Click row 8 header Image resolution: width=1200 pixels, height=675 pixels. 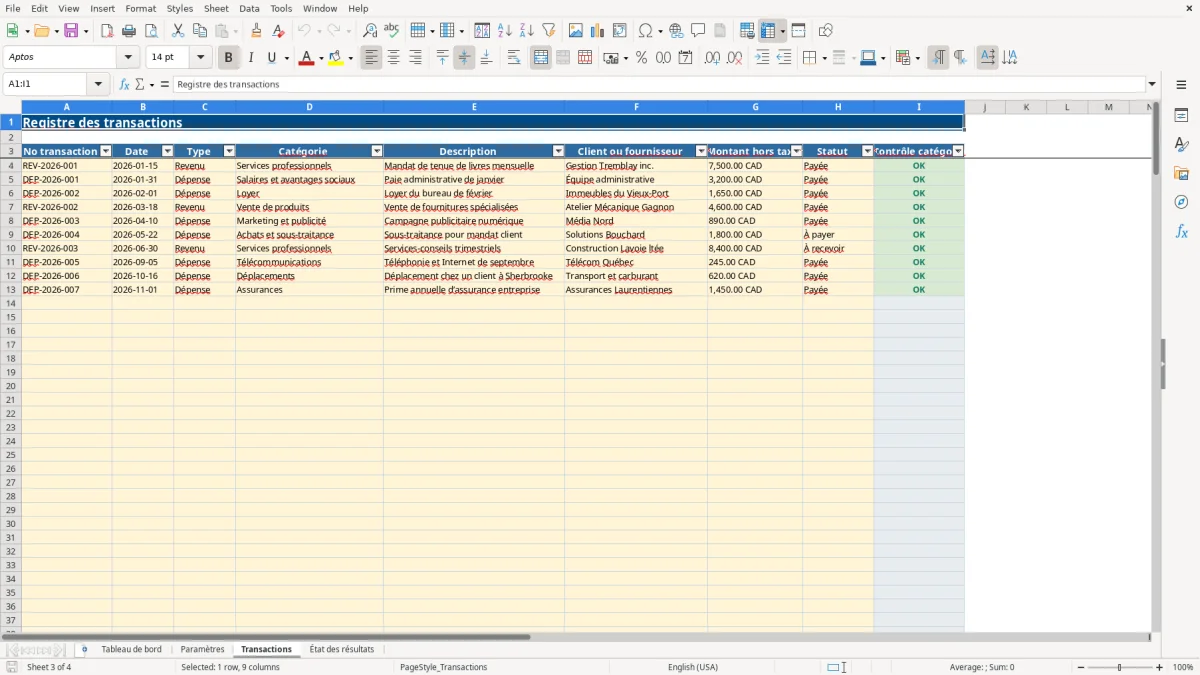coord(11,221)
